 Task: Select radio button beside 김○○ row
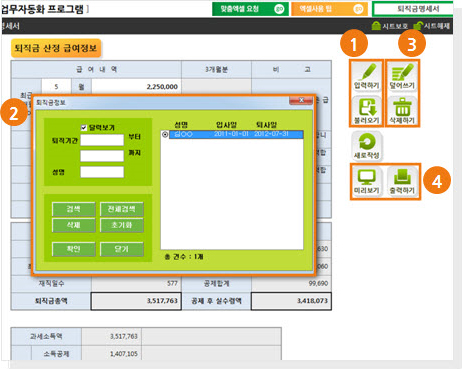[x=165, y=134]
